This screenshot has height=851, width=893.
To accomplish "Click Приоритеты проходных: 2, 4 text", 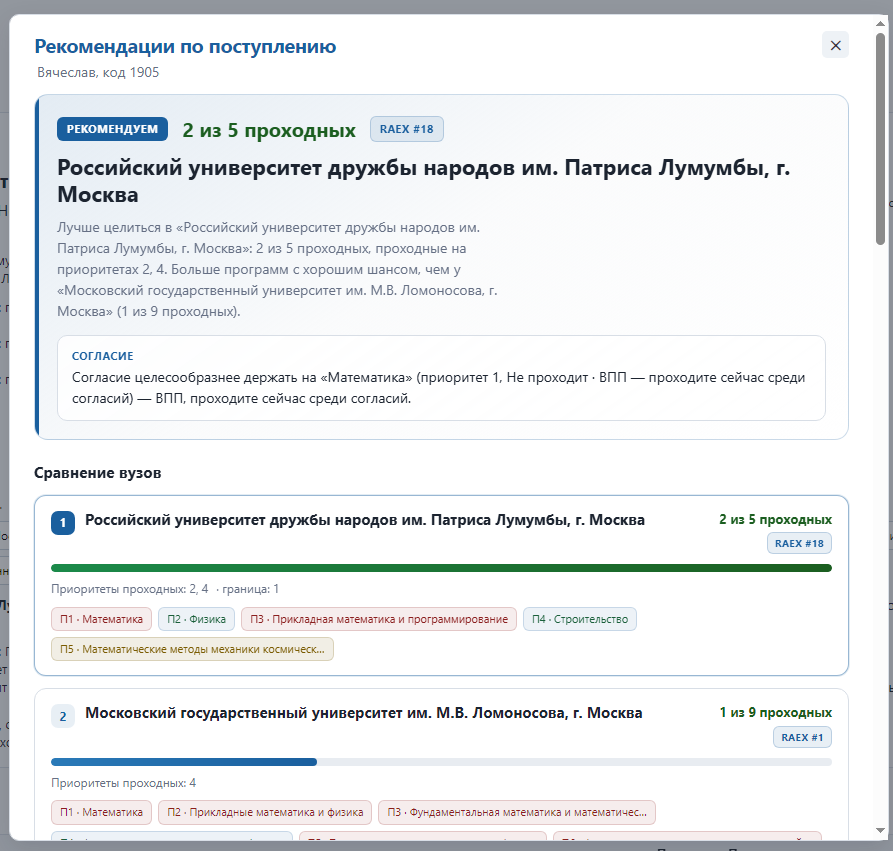I will (x=130, y=589).
